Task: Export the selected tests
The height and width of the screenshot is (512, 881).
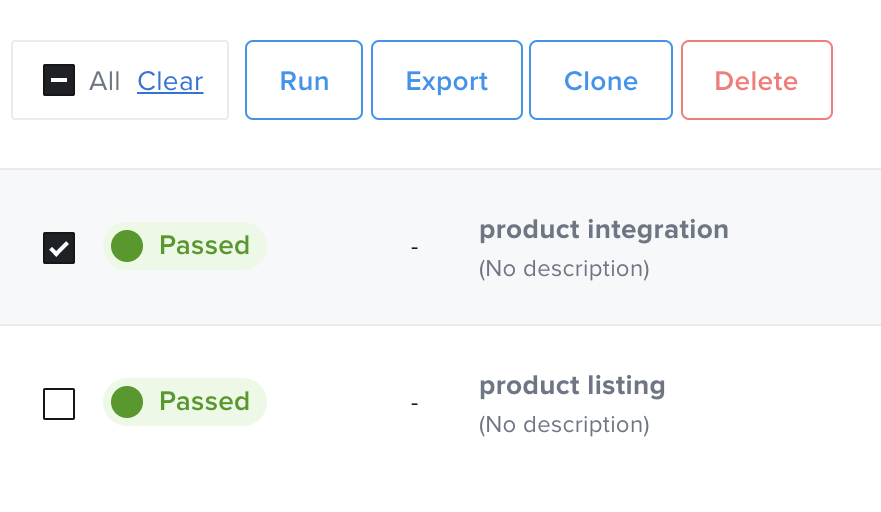Action: tap(446, 81)
